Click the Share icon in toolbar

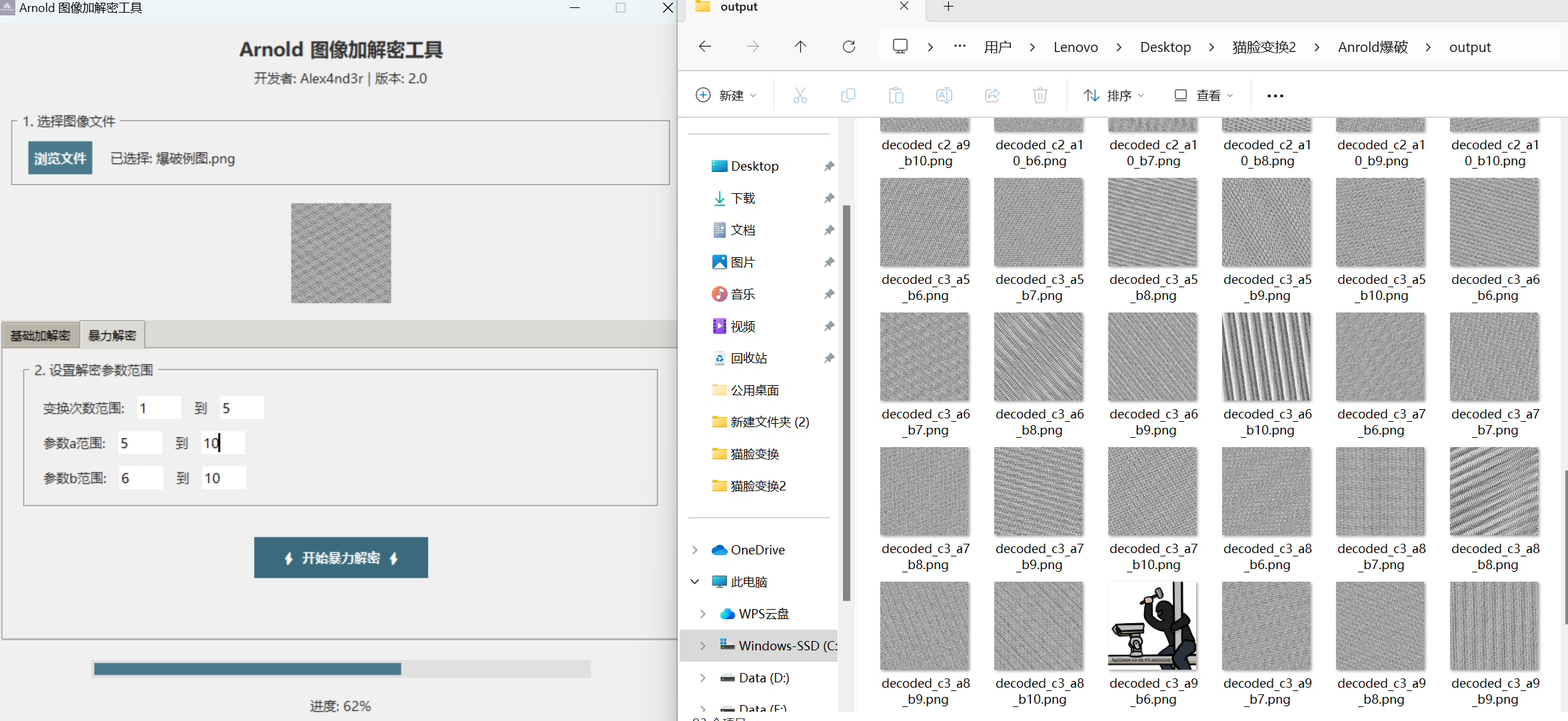pyautogui.click(x=992, y=95)
